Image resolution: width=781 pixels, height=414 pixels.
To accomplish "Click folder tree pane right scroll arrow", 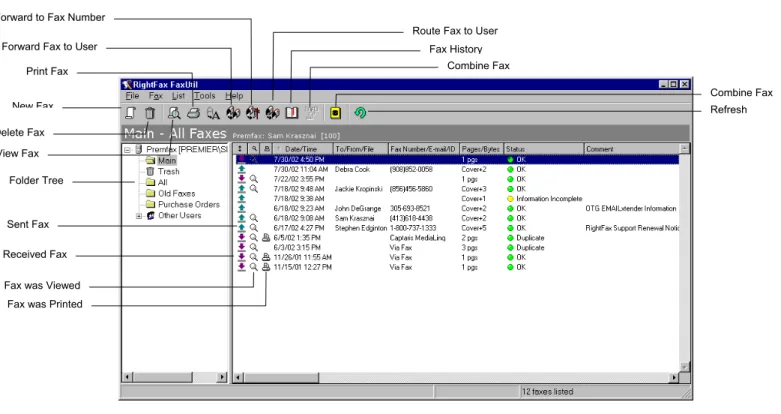I will click(x=222, y=378).
